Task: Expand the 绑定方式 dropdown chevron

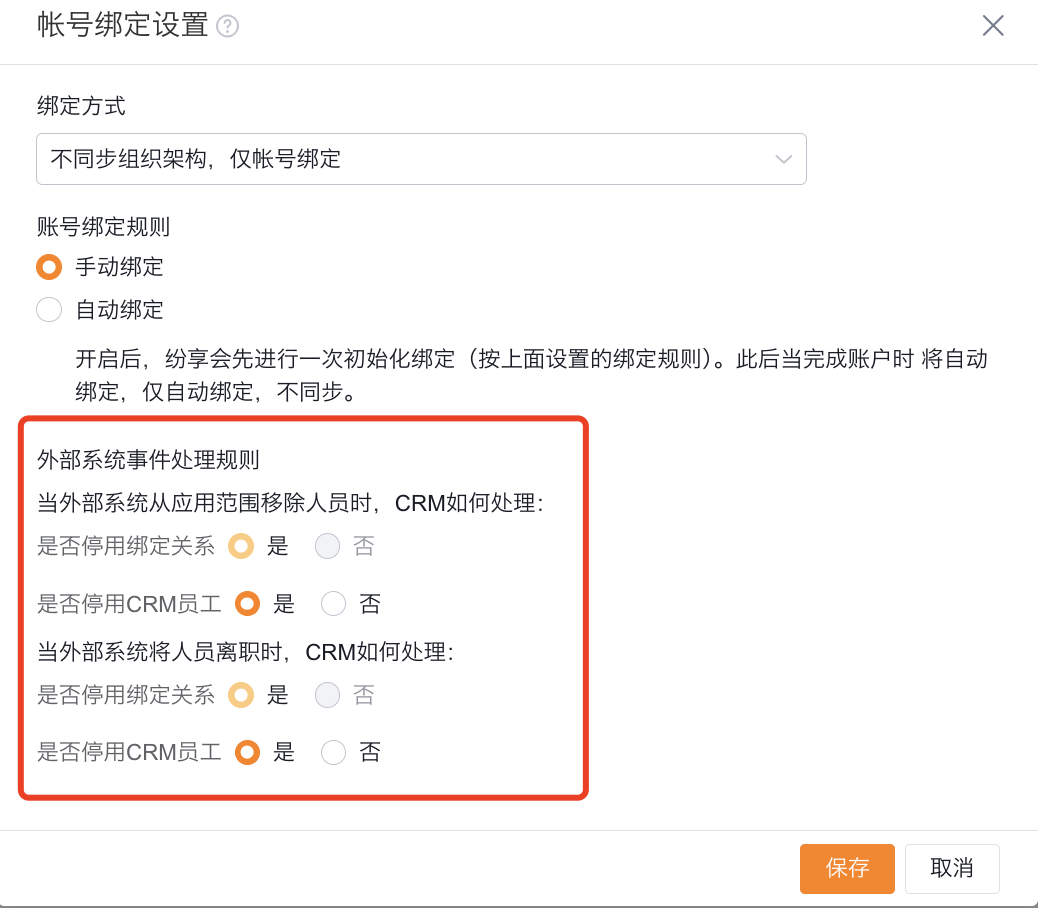Action: click(x=783, y=159)
